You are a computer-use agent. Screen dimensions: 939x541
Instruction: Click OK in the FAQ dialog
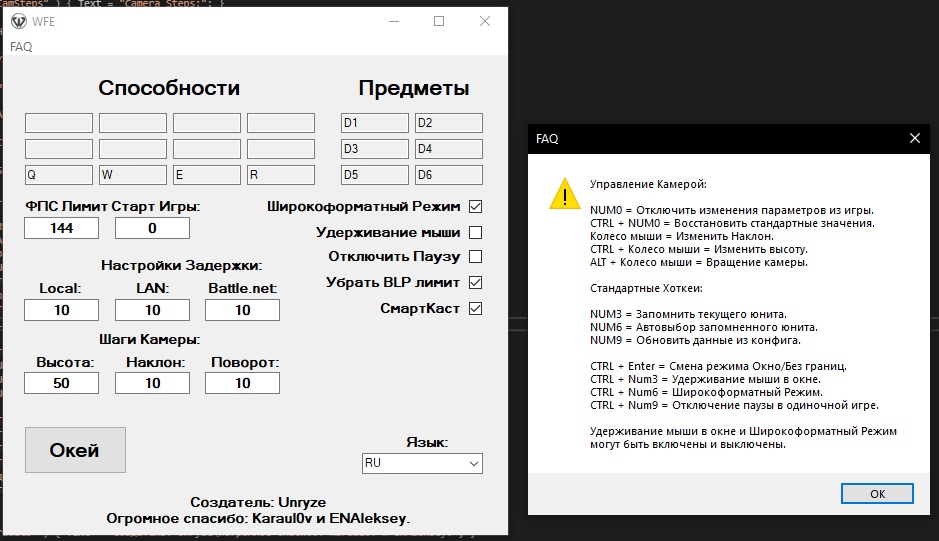(x=877, y=494)
